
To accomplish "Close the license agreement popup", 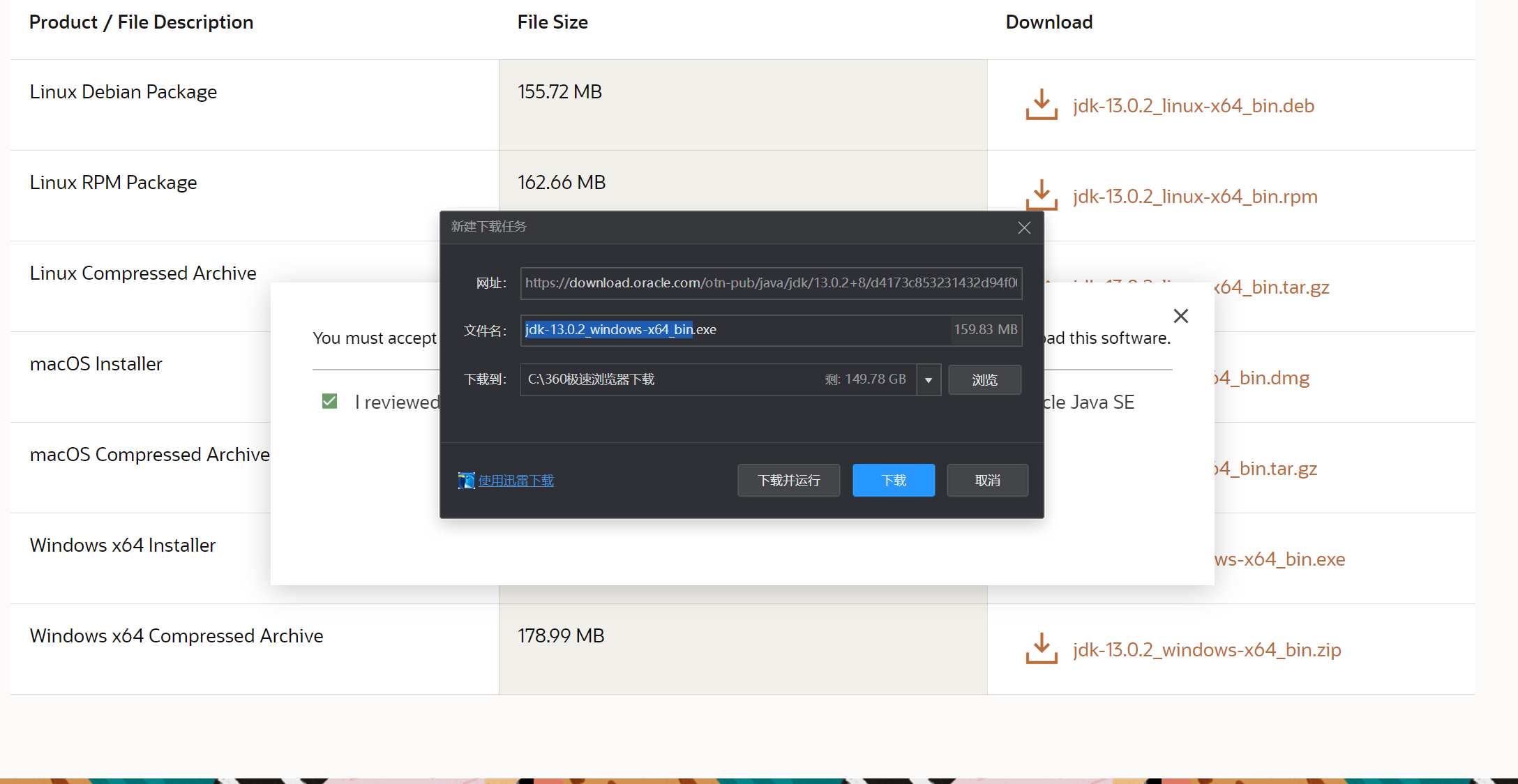I will point(1180,316).
